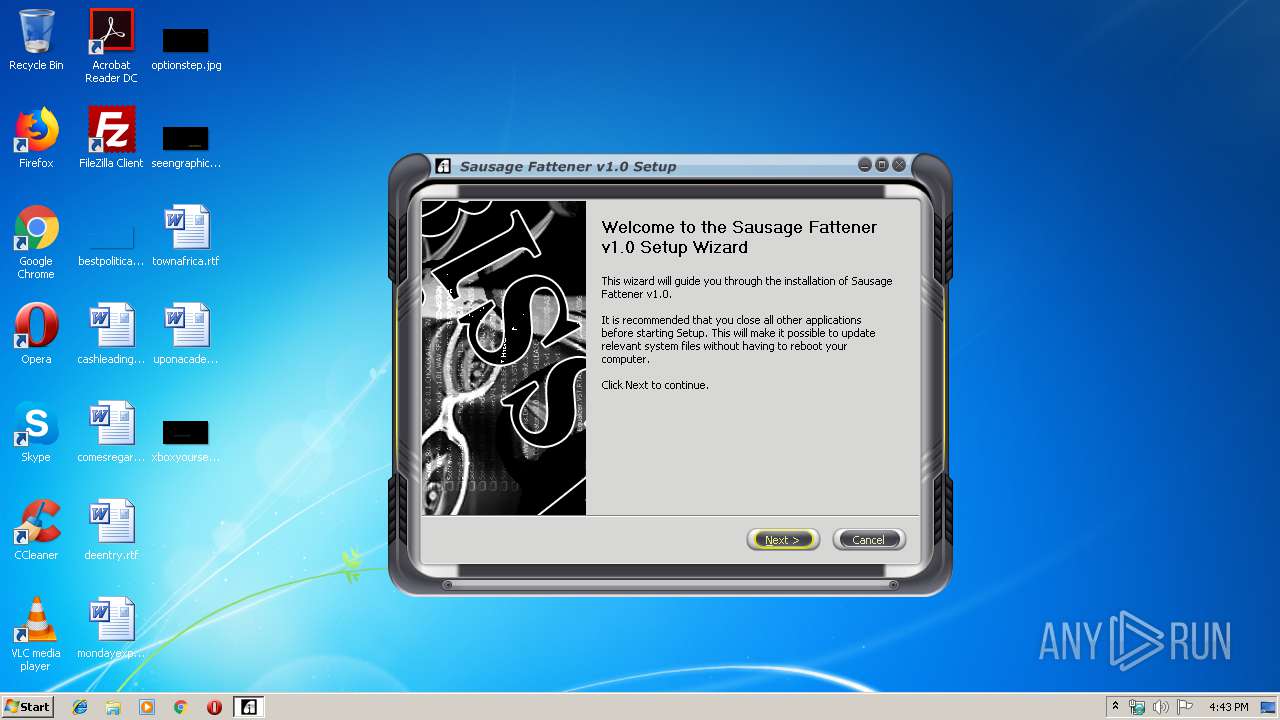Select the Skype desktop shortcut
The height and width of the screenshot is (720, 1280).
[x=36, y=432]
